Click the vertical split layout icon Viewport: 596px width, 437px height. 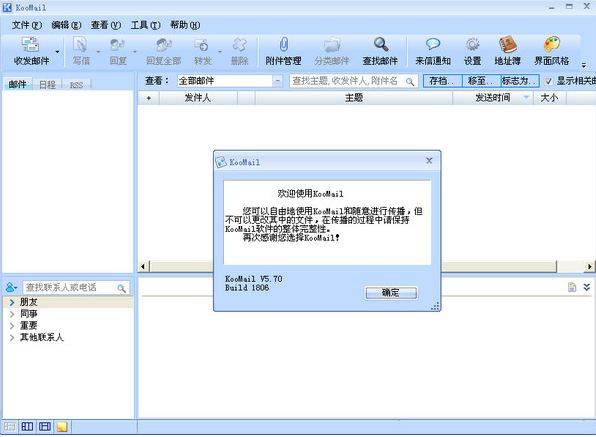[x=27, y=427]
